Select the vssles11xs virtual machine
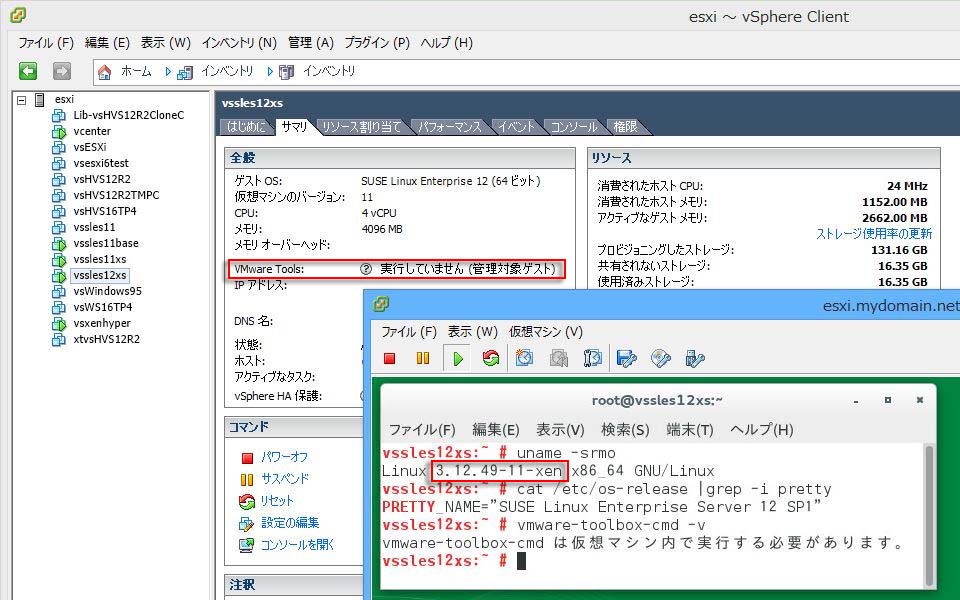The height and width of the screenshot is (600, 960). 100,259
